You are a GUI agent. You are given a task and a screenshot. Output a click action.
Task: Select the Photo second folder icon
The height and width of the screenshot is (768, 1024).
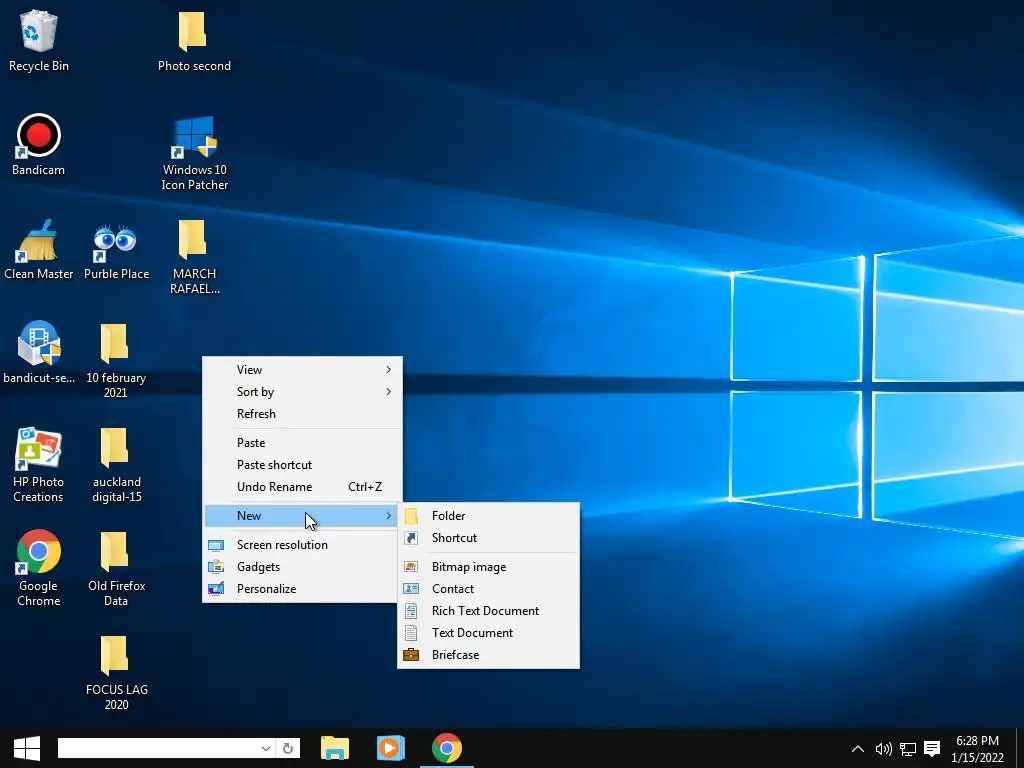[x=194, y=40]
